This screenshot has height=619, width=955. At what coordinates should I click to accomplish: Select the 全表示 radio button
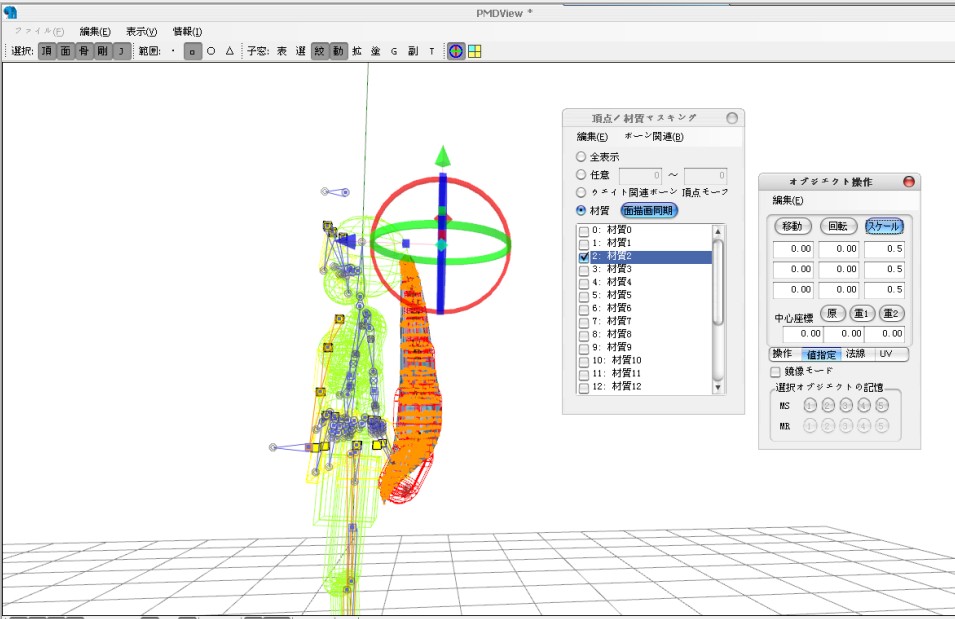click(581, 157)
